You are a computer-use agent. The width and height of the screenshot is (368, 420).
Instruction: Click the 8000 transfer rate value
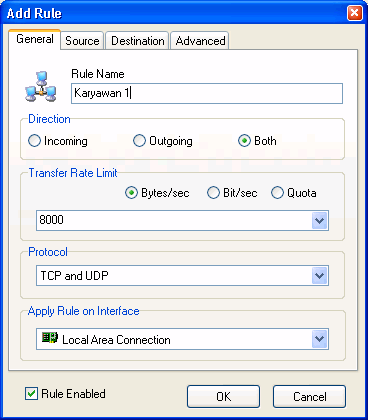(51, 220)
